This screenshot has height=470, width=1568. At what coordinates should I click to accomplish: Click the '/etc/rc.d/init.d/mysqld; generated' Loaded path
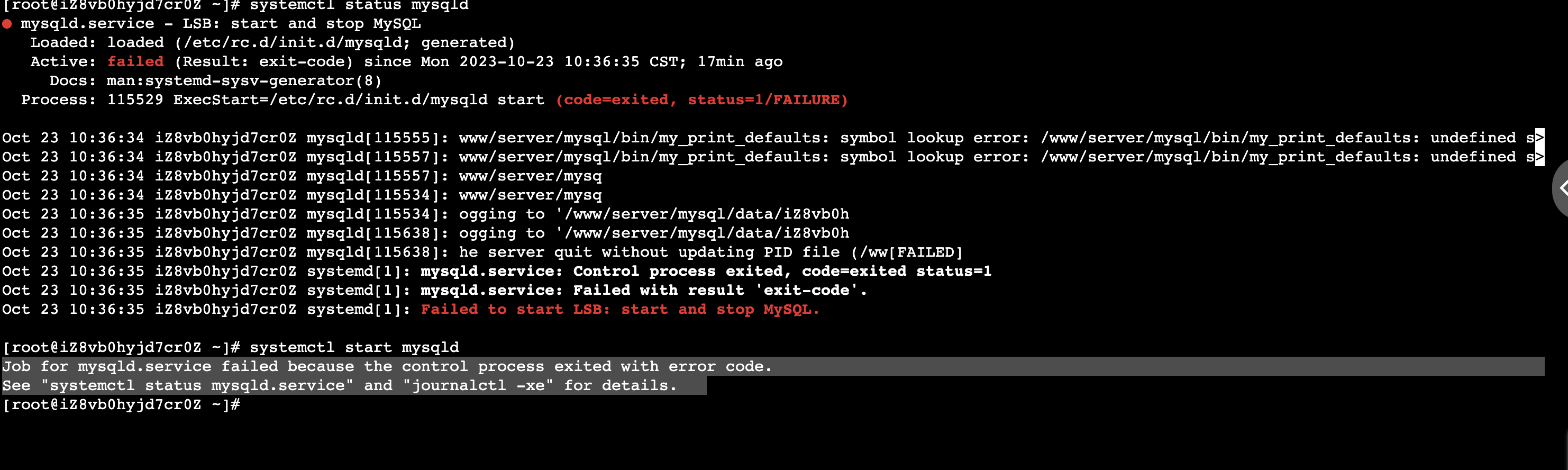click(344, 43)
